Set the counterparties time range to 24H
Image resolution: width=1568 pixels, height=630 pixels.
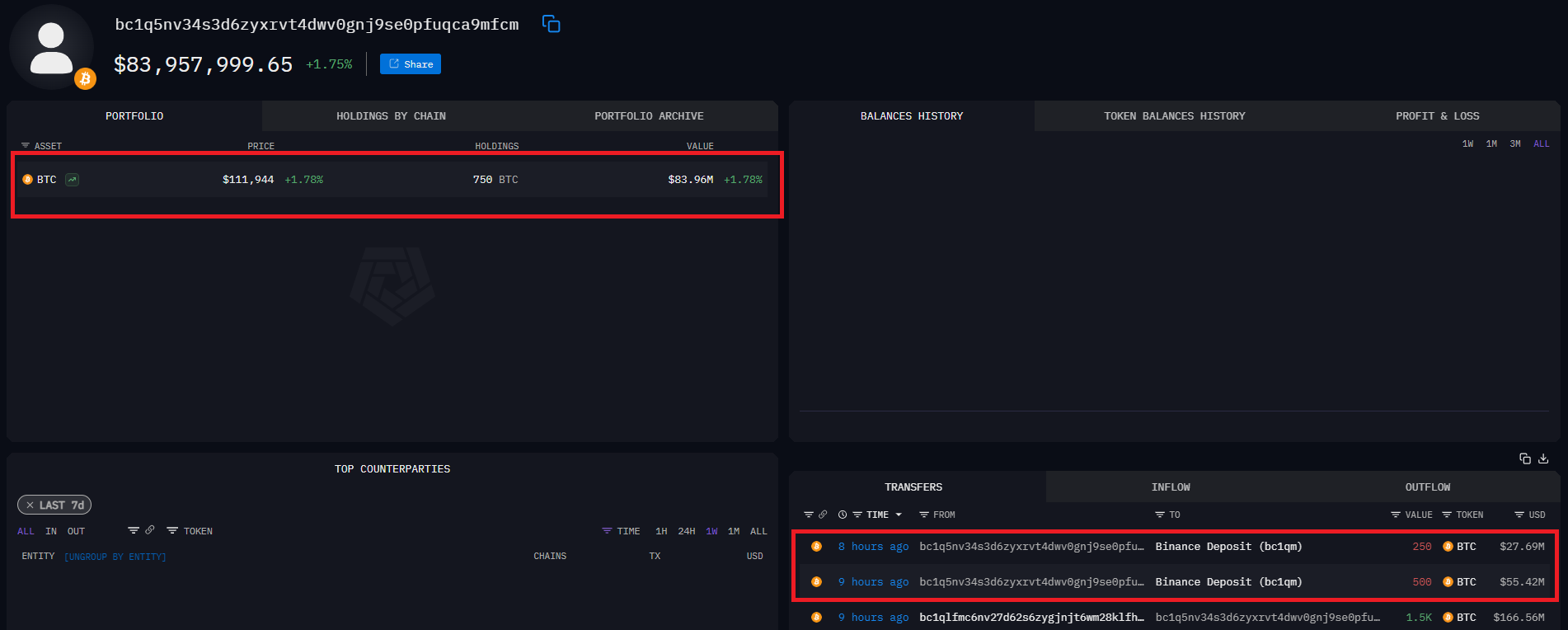[687, 532]
